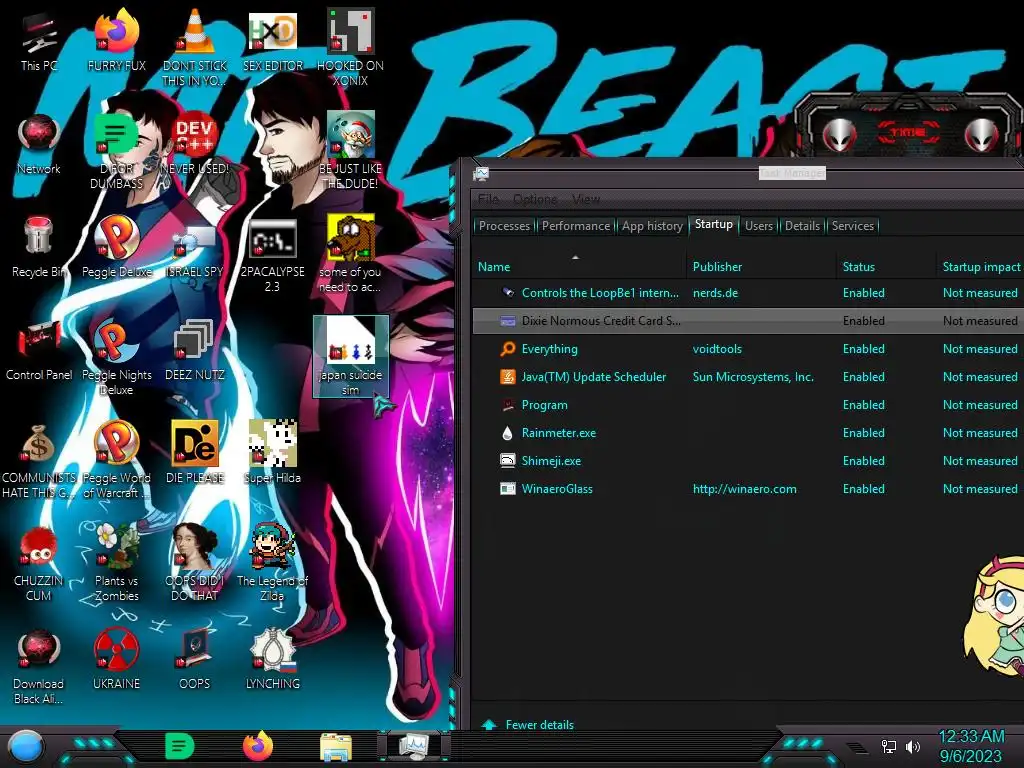Screen dimensions: 1024x768
Task: Select the Shimeji.exe startup entry
Action: tap(748, 461)
